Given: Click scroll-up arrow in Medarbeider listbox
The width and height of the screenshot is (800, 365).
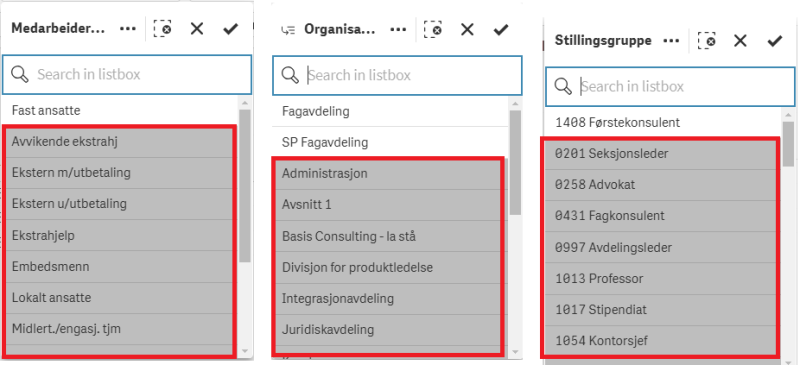Looking at the screenshot, I should 245,103.
